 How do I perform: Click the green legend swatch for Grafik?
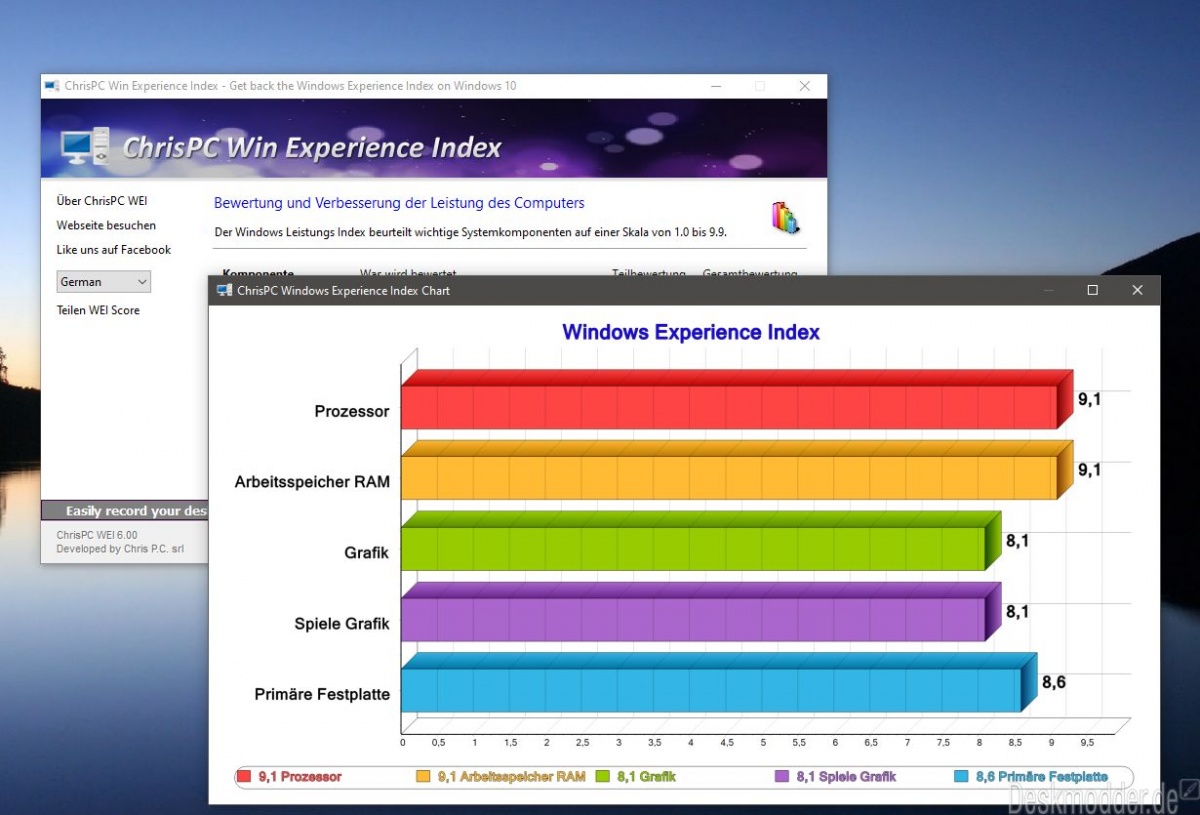pos(603,777)
